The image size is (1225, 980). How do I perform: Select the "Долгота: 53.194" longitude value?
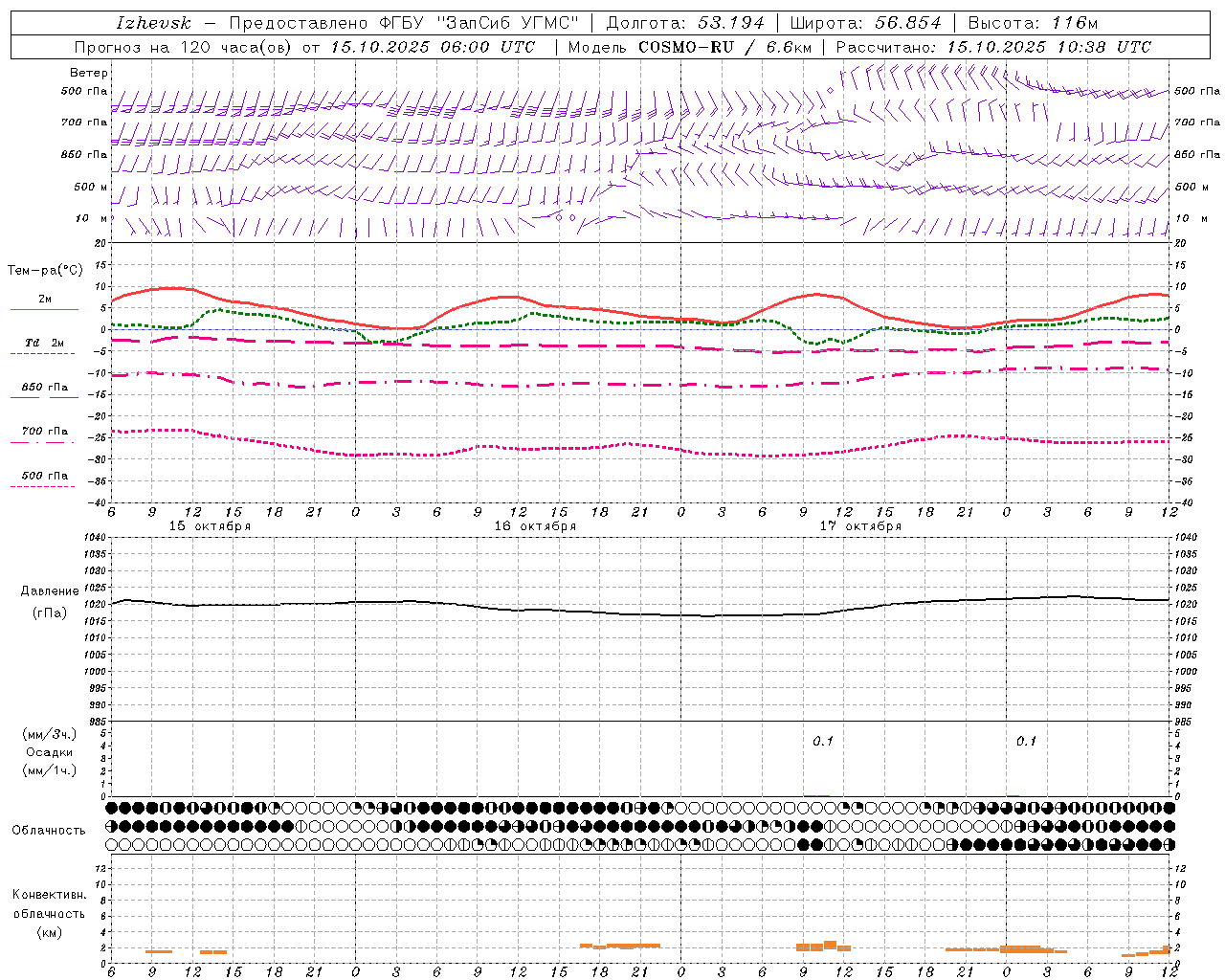(x=685, y=23)
